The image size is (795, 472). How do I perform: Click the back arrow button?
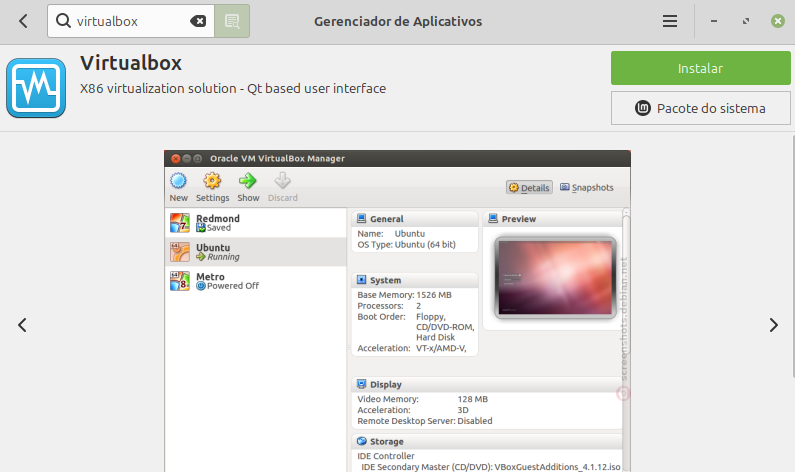click(23, 21)
